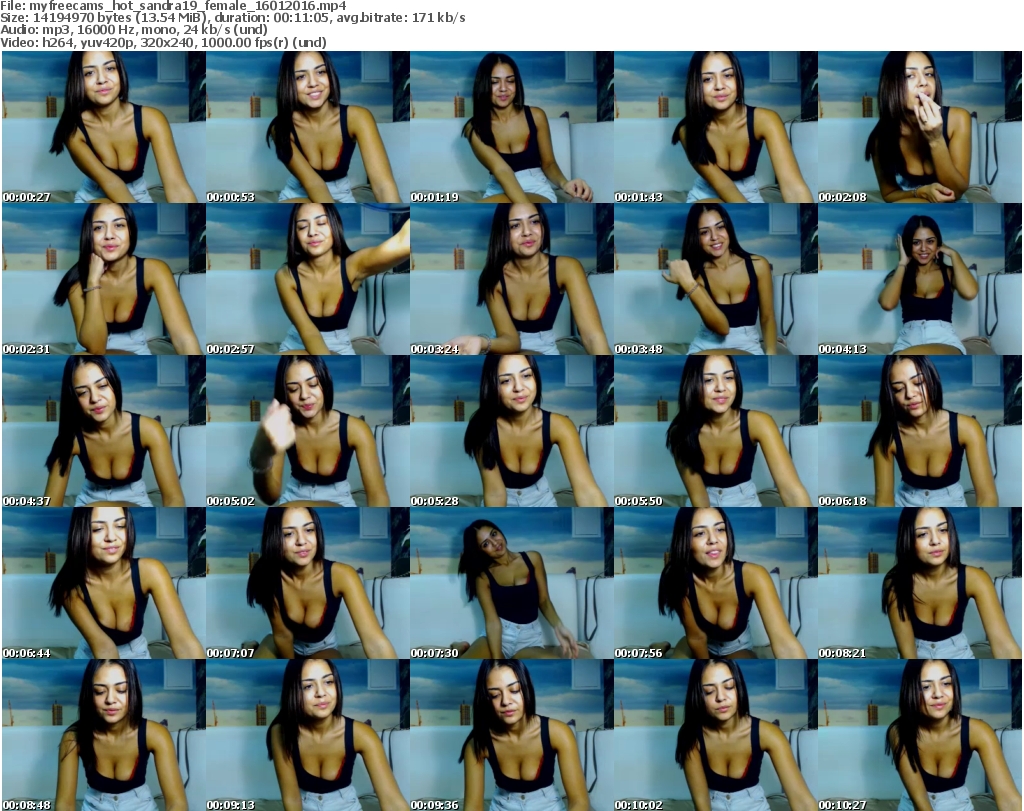Click the 'Audio: mp3, 16000 Hz' line
Viewport: 1024px width, 811px height.
coord(134,30)
